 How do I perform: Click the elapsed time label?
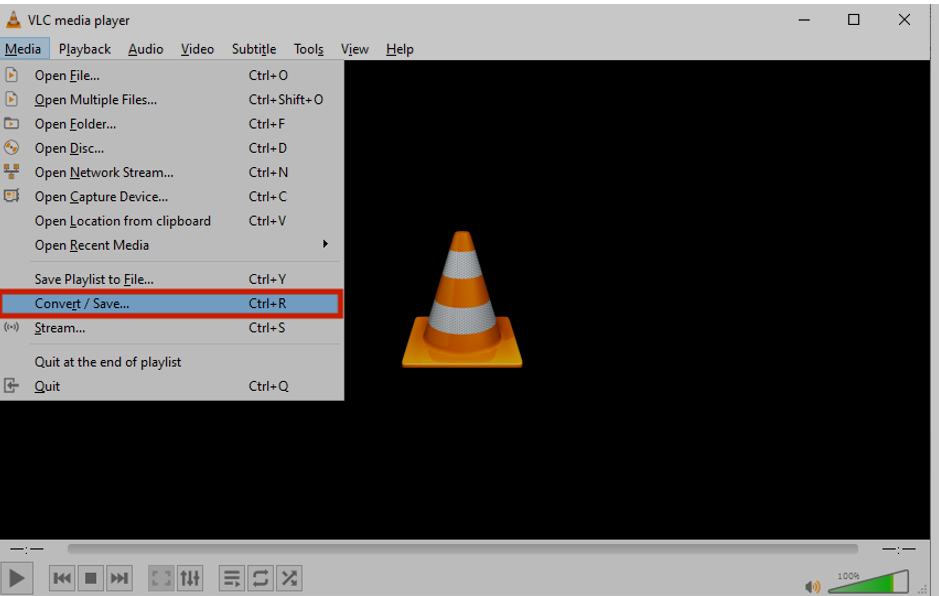point(27,549)
